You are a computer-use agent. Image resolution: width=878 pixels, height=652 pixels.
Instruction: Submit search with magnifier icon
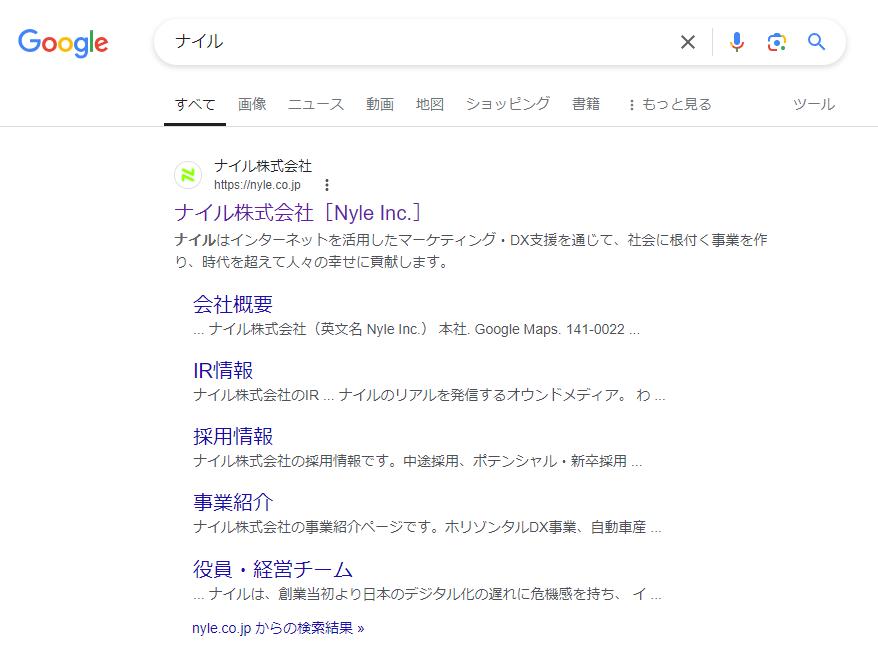pos(816,42)
